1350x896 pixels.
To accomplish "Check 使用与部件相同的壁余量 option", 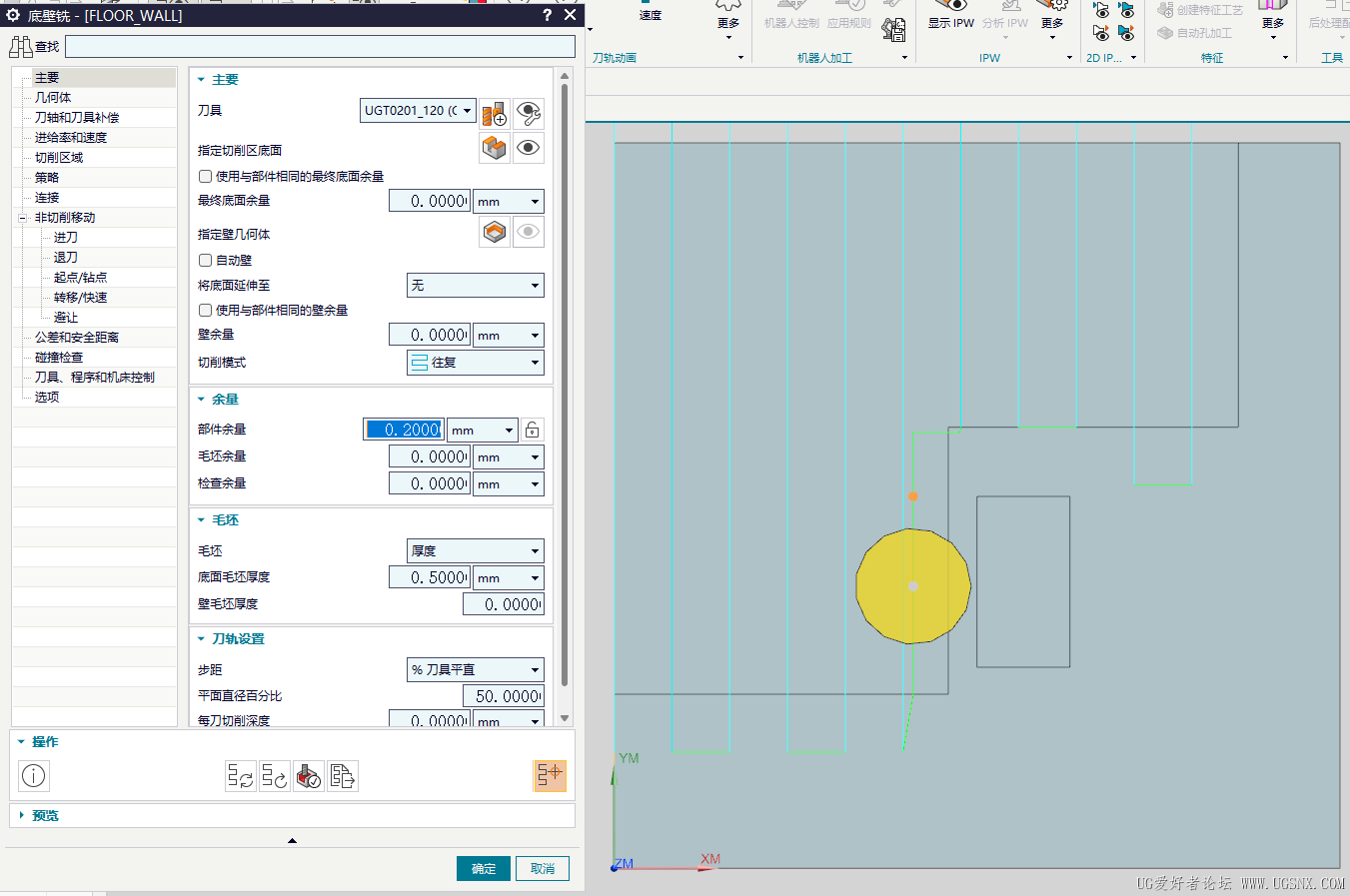I will tap(205, 311).
